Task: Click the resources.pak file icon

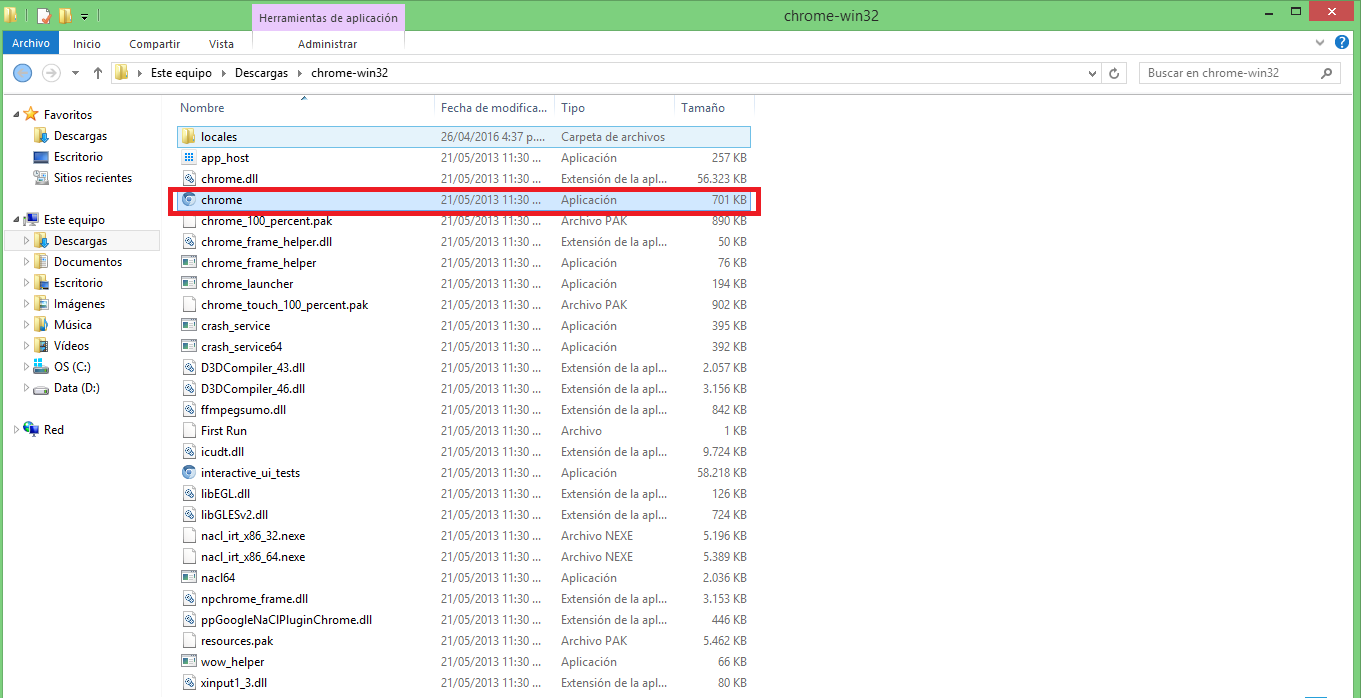Action: click(189, 641)
